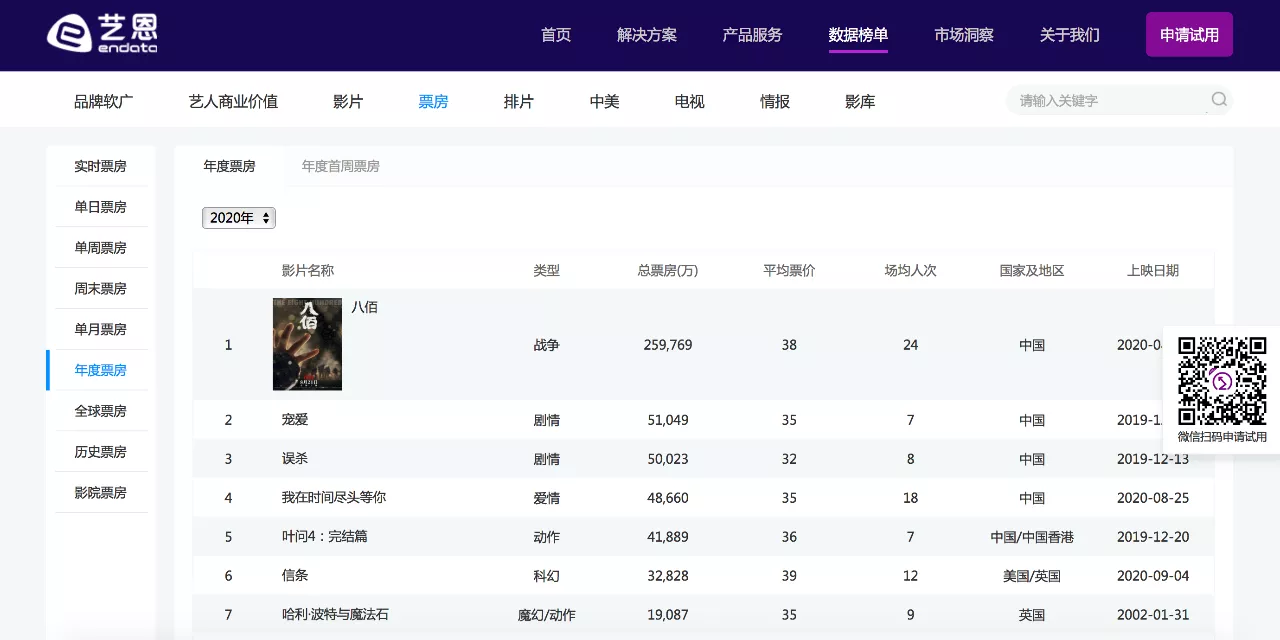Image resolution: width=1280 pixels, height=640 pixels.
Task: Open the 我在时间尽头等你 movie title
Action: (x=334, y=497)
